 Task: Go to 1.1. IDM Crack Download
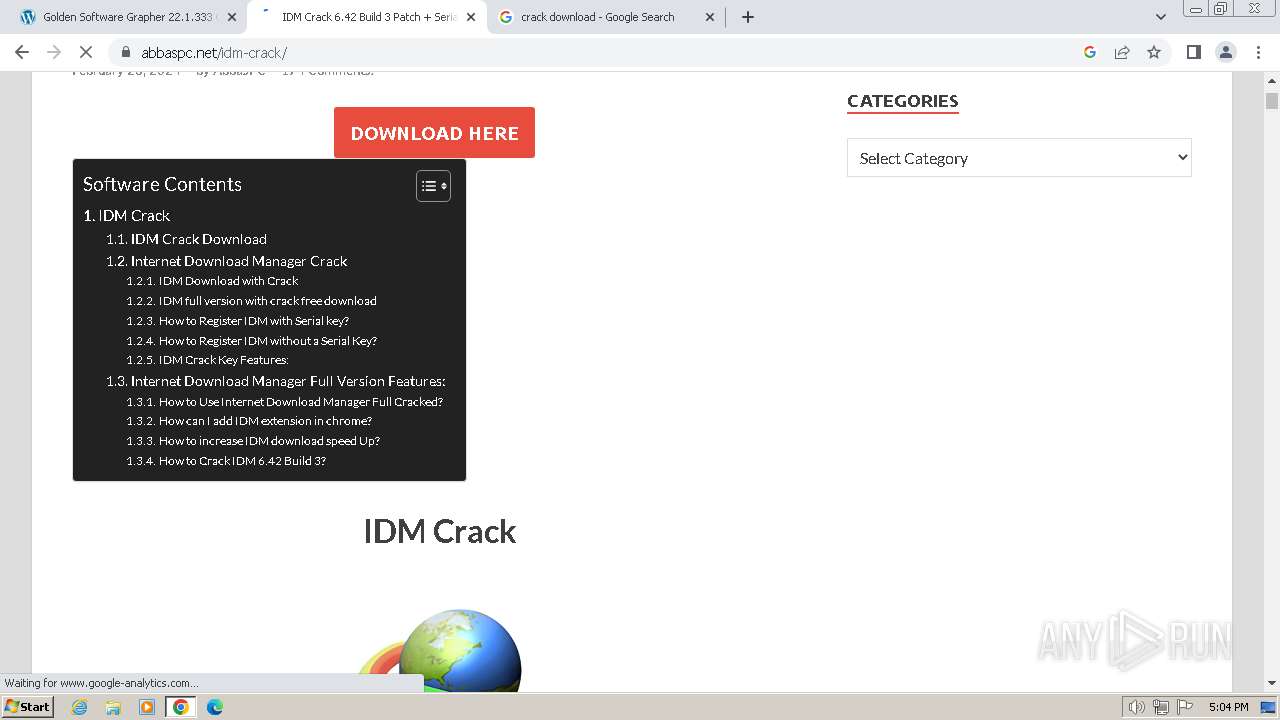186,239
